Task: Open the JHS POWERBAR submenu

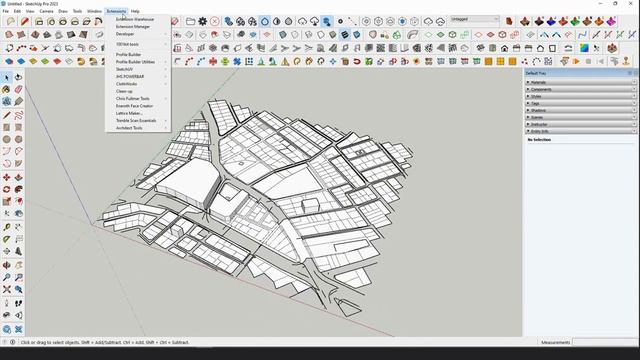Action: pyautogui.click(x=138, y=76)
